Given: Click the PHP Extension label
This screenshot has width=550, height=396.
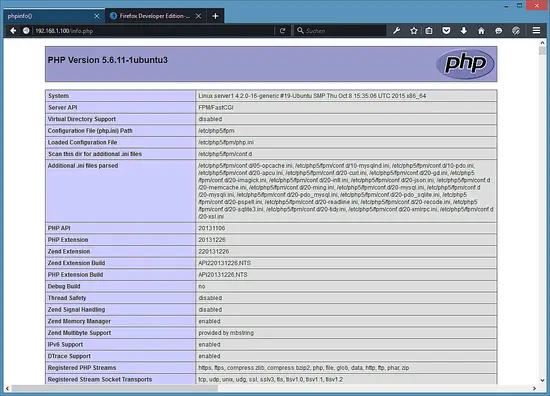Looking at the screenshot, I should [x=68, y=240].
